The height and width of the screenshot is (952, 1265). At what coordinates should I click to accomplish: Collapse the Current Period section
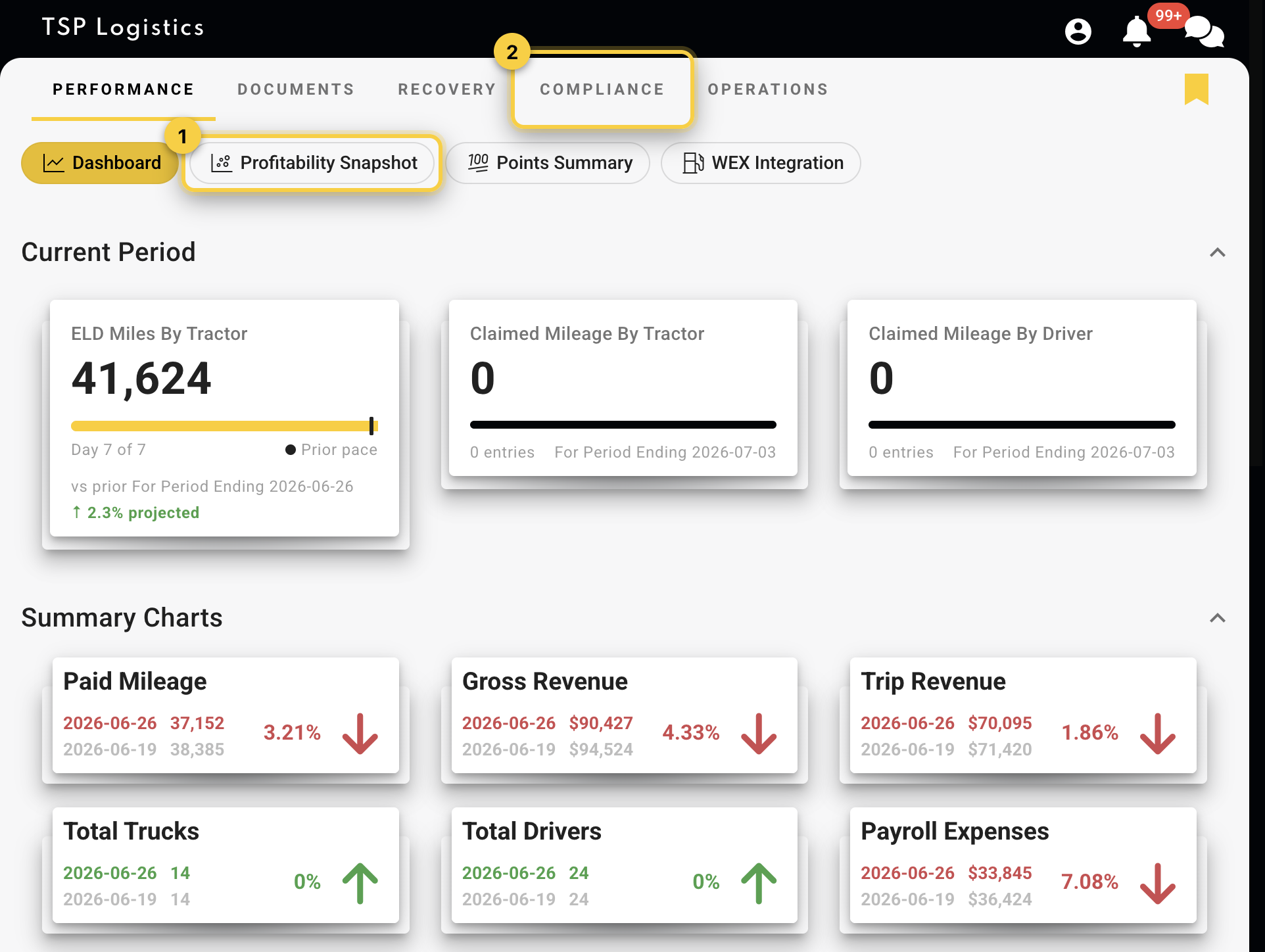coord(1218,252)
